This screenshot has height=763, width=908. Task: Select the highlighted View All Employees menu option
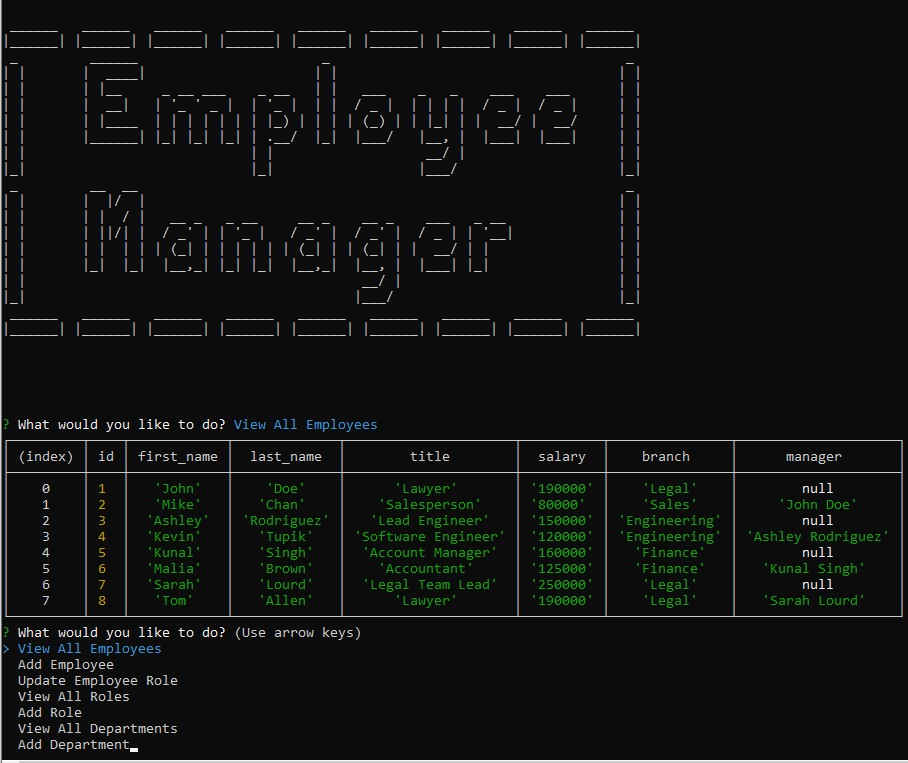pos(89,649)
